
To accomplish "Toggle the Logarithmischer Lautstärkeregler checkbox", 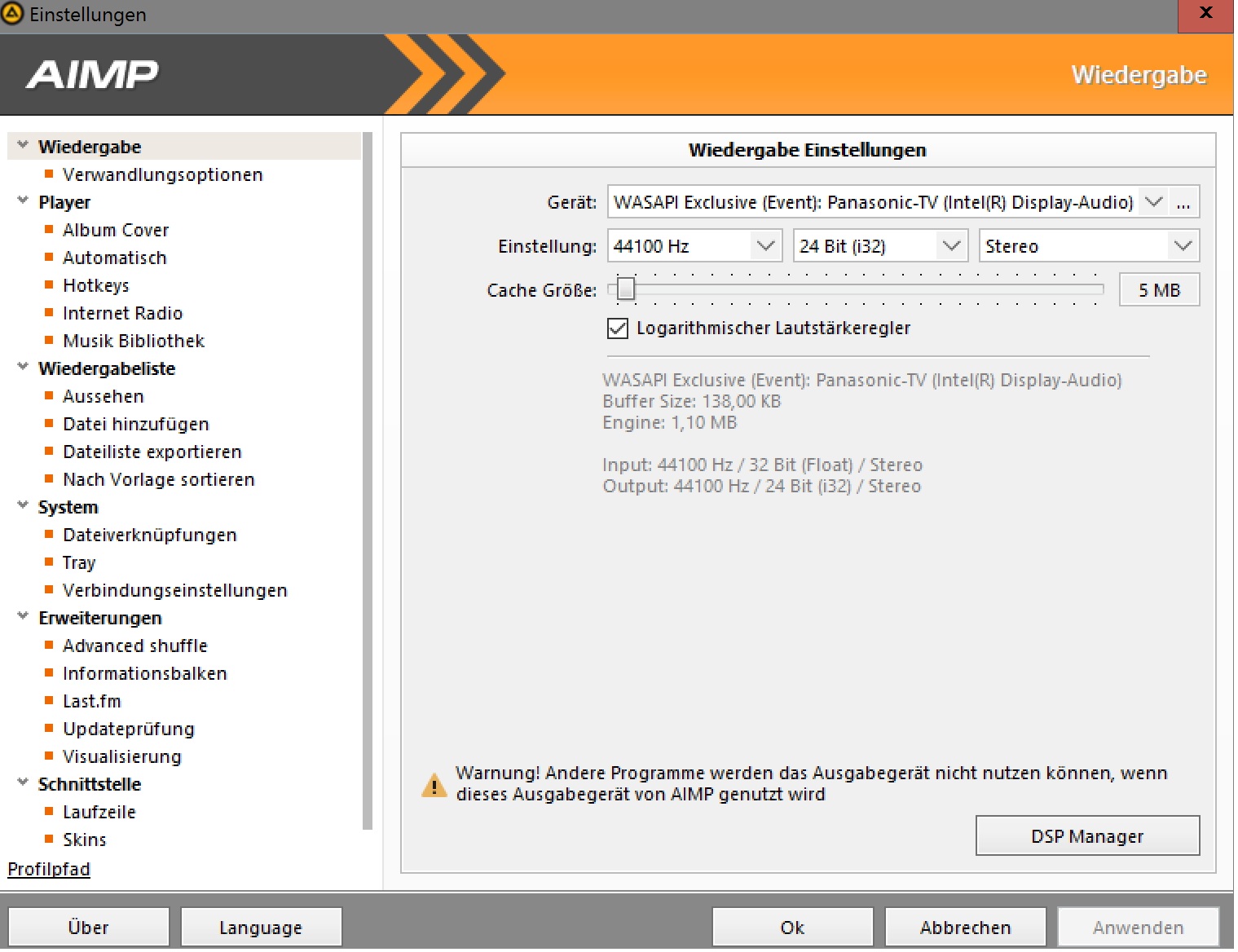I will click(x=618, y=328).
